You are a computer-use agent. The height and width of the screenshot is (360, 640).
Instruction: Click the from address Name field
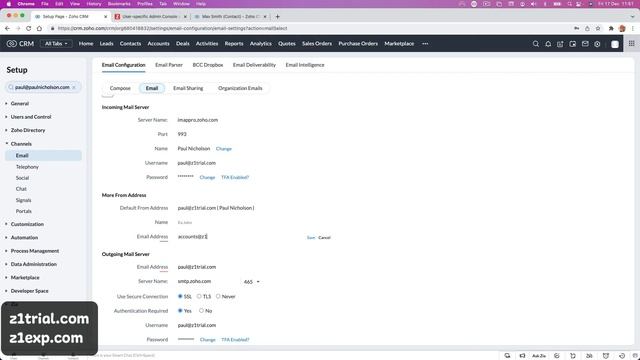pyautogui.click(x=239, y=222)
